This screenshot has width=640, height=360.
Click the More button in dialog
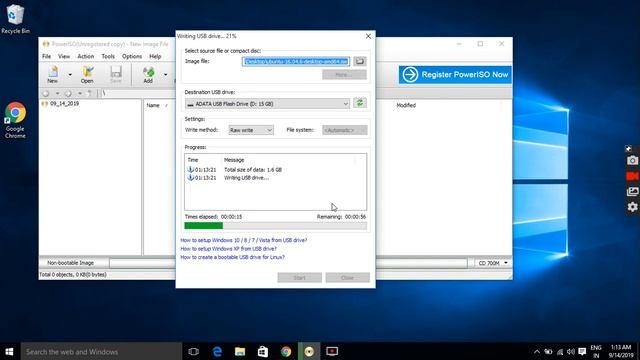click(x=344, y=75)
